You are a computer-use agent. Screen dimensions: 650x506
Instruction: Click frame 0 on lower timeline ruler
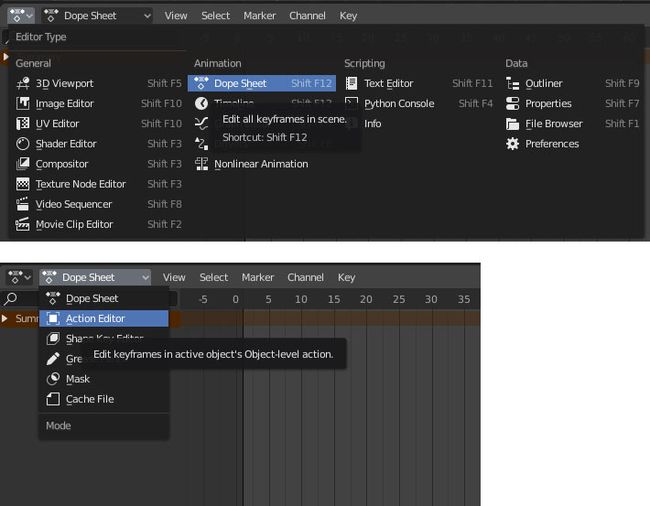[235, 299]
